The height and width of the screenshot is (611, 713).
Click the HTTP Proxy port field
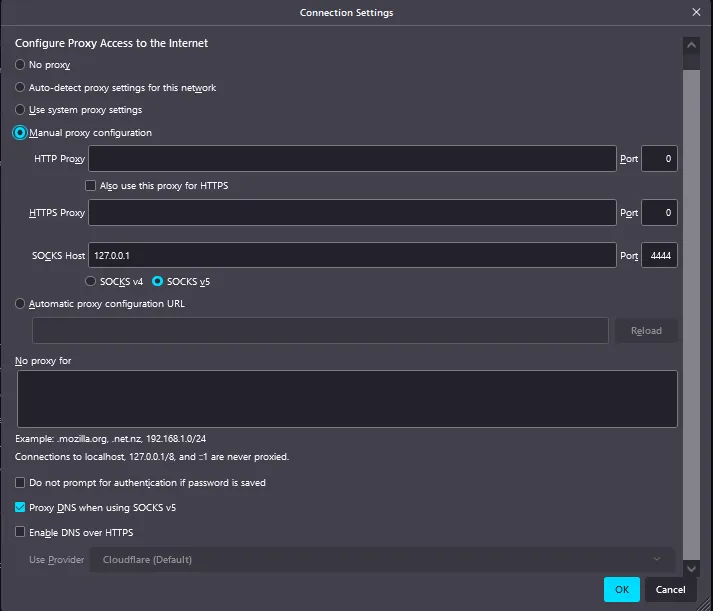[659, 159]
